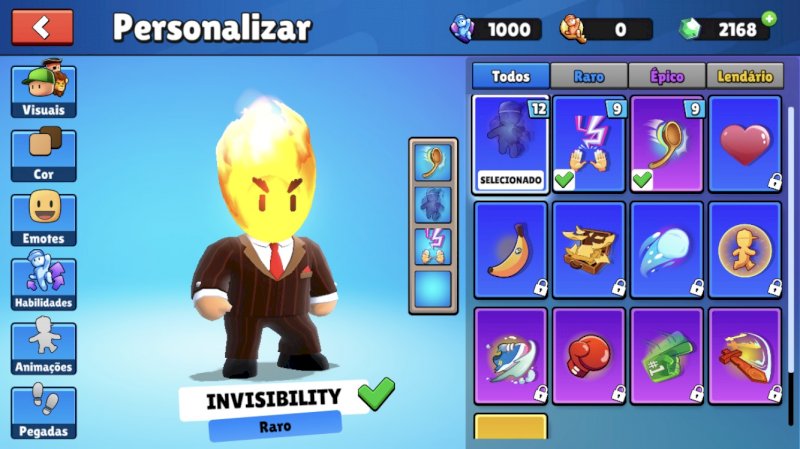Open the Pegadas footprints section
This screenshot has height=449, width=800.
point(43,411)
